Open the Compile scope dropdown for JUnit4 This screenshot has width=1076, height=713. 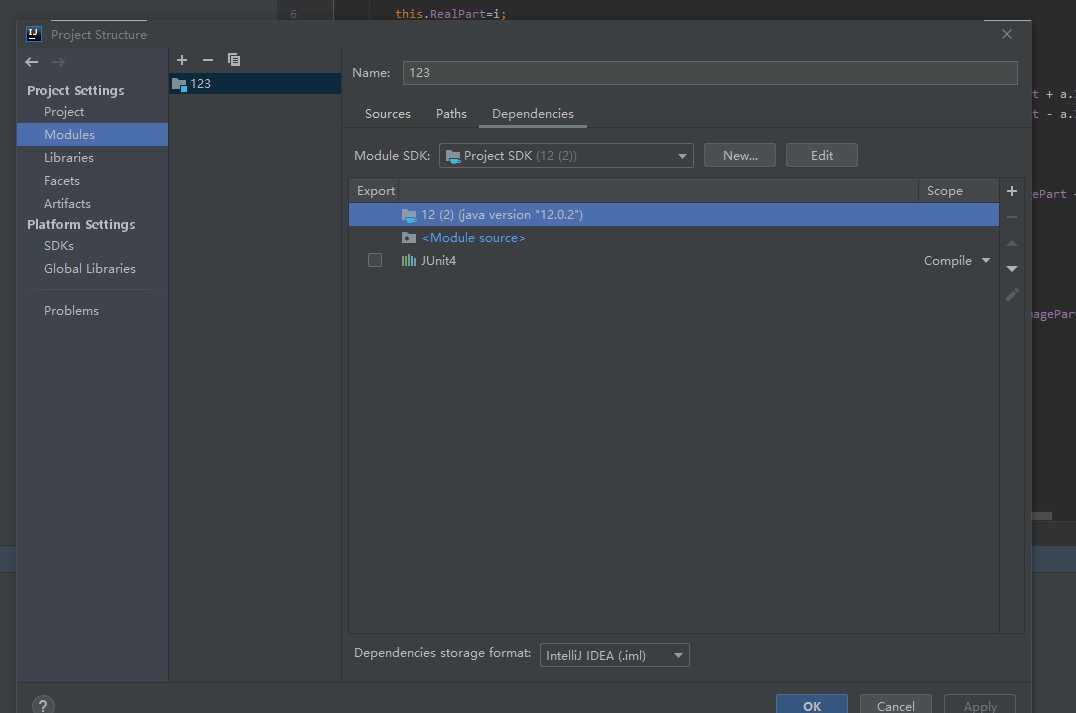tap(957, 260)
